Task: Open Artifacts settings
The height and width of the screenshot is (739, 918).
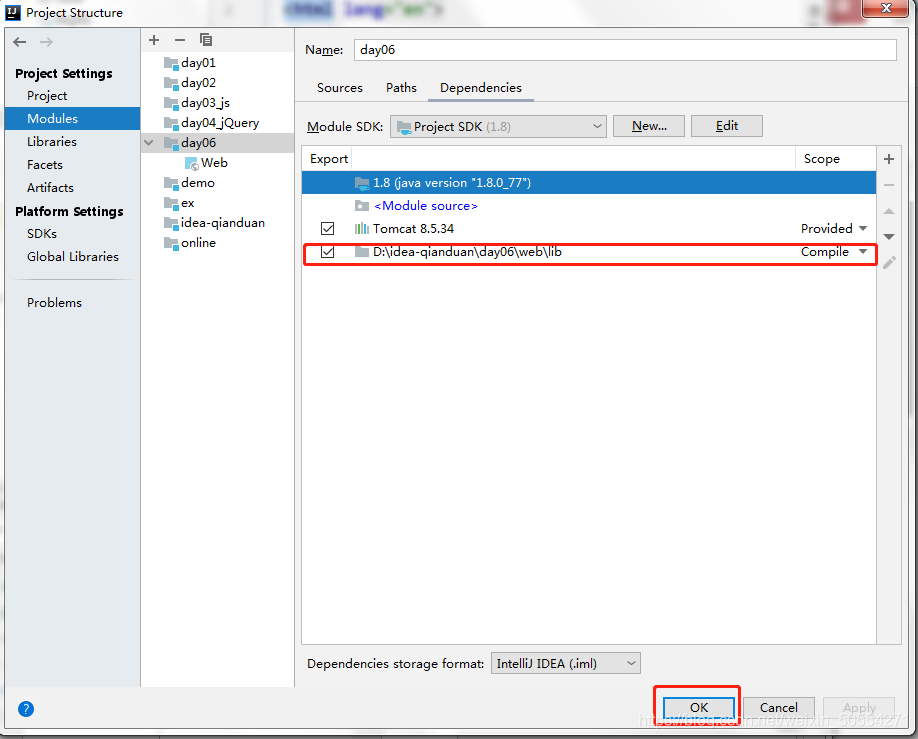Action: pyautogui.click(x=50, y=188)
